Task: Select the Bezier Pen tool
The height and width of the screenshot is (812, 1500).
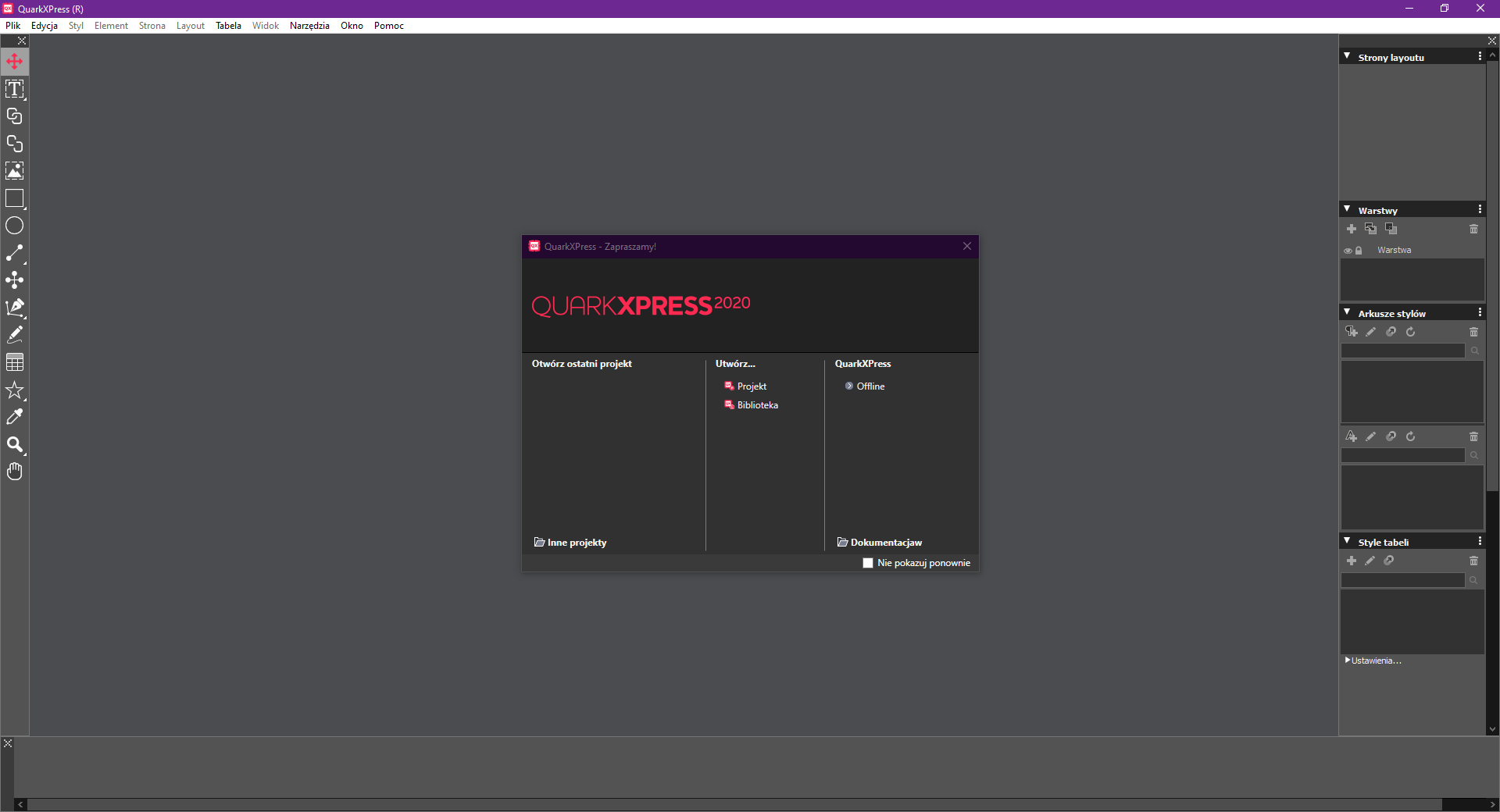Action: [x=15, y=308]
